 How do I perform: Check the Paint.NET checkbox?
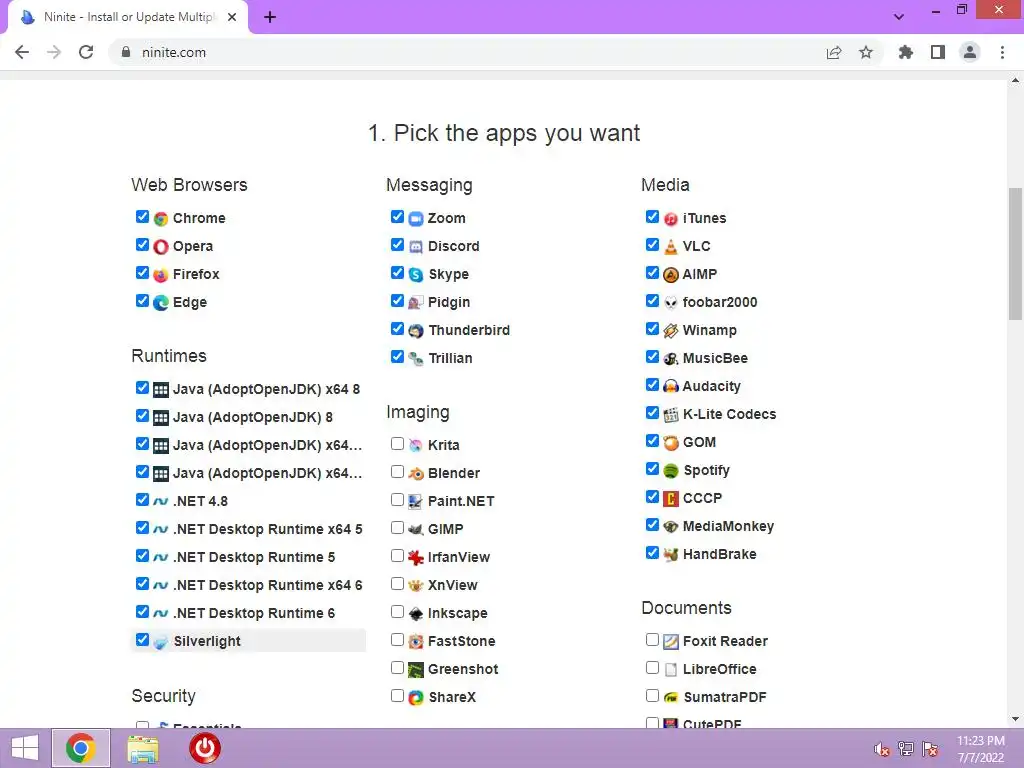pyautogui.click(x=397, y=500)
